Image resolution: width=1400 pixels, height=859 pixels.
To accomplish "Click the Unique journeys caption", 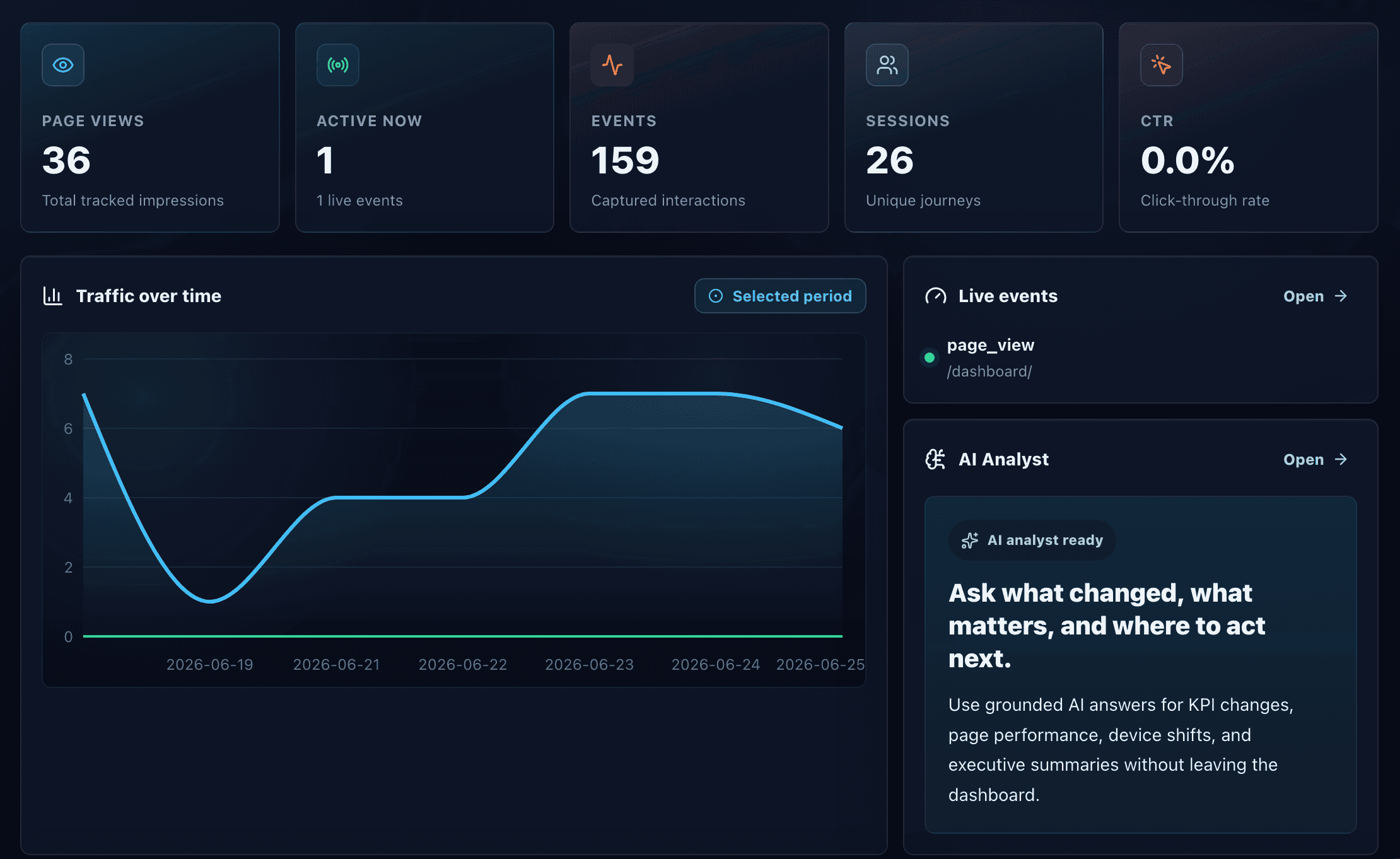I will click(923, 201).
